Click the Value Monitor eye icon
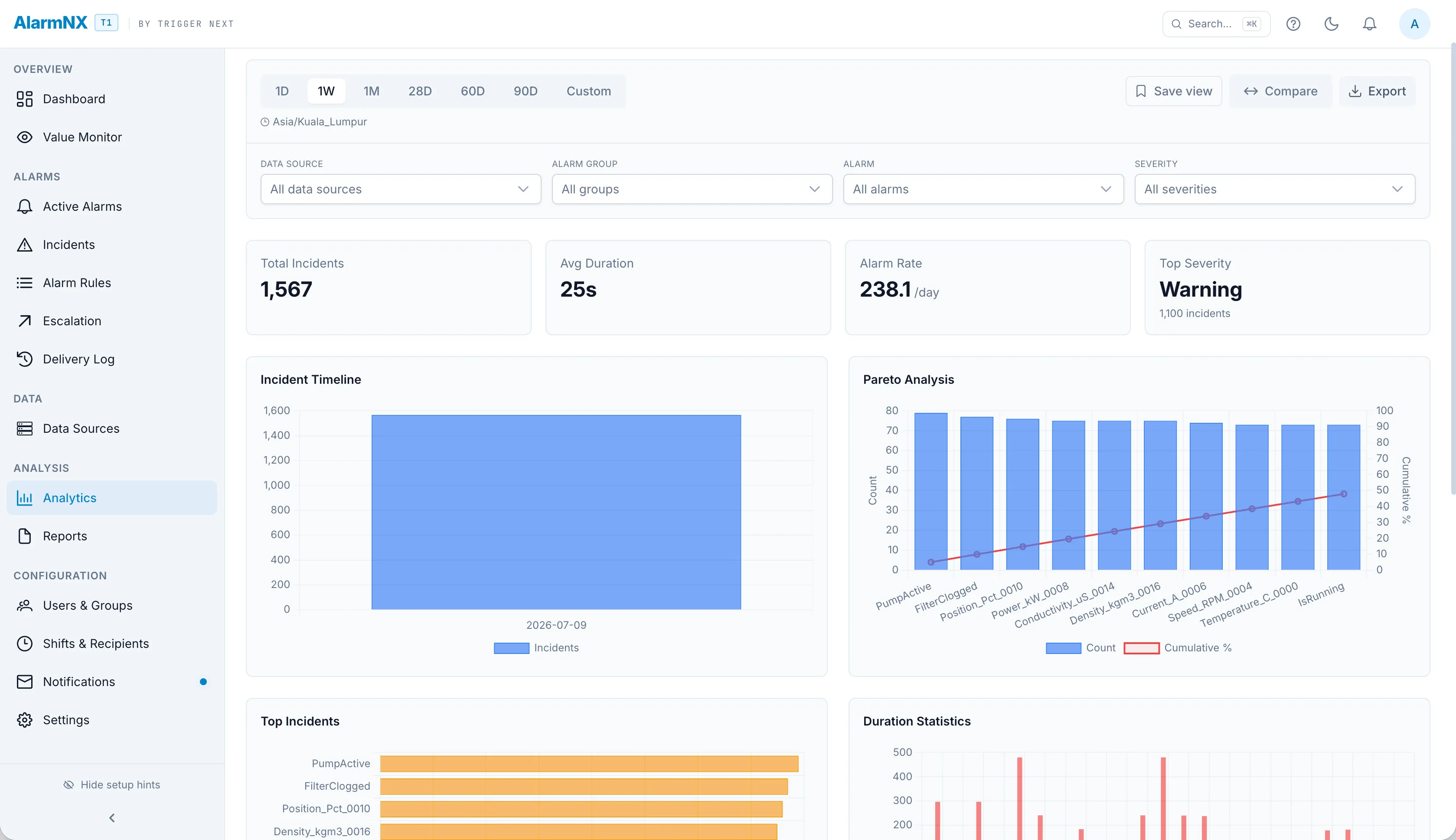 [x=24, y=137]
